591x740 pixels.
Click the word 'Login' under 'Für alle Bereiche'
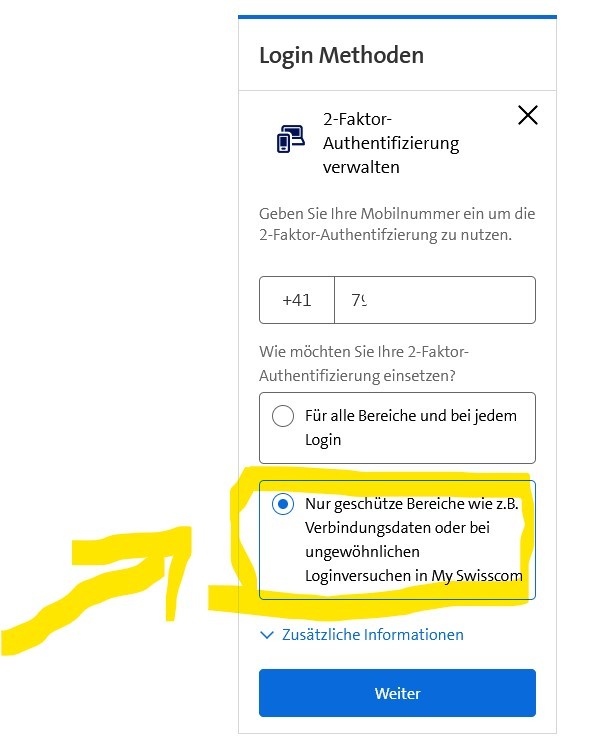(x=323, y=440)
